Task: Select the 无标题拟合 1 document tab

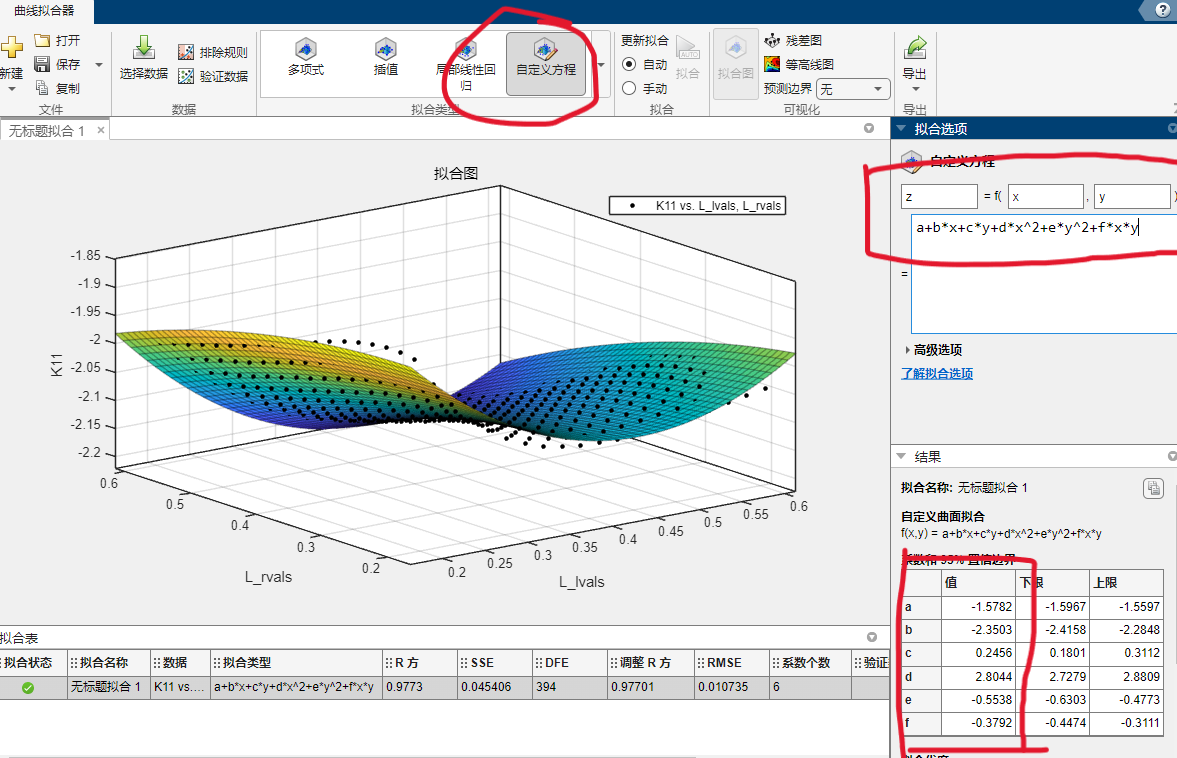Action: click(48, 131)
